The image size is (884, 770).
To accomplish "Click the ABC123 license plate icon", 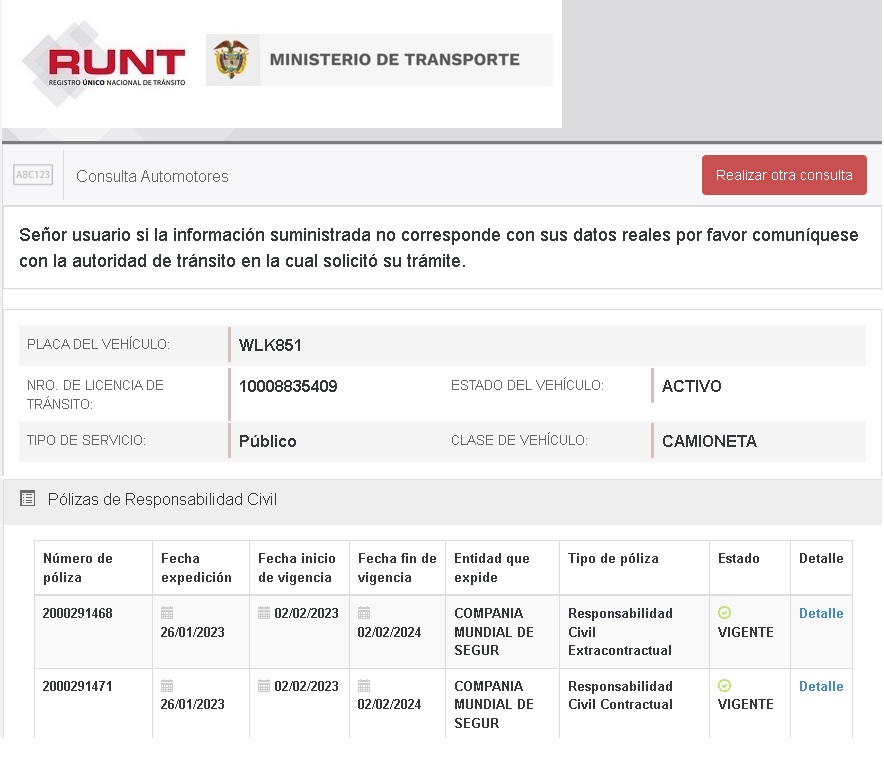I will (x=33, y=175).
